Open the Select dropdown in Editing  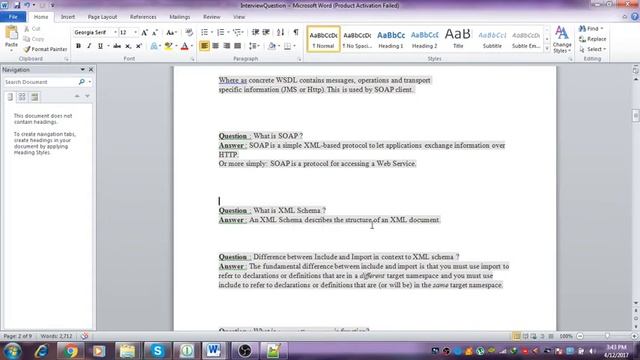(593, 49)
